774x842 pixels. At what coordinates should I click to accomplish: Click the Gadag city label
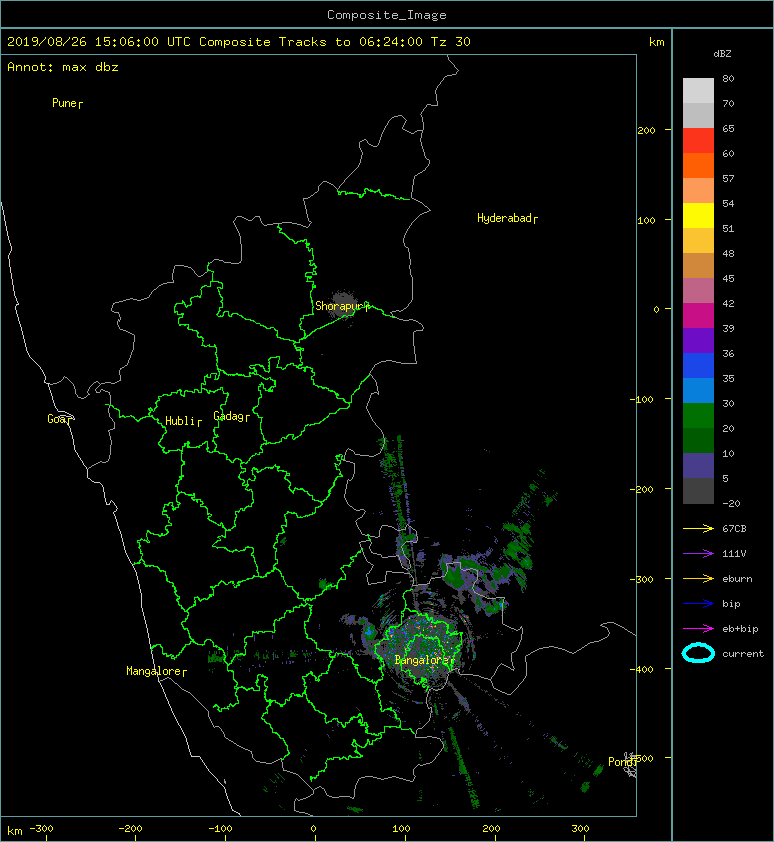coord(229,416)
